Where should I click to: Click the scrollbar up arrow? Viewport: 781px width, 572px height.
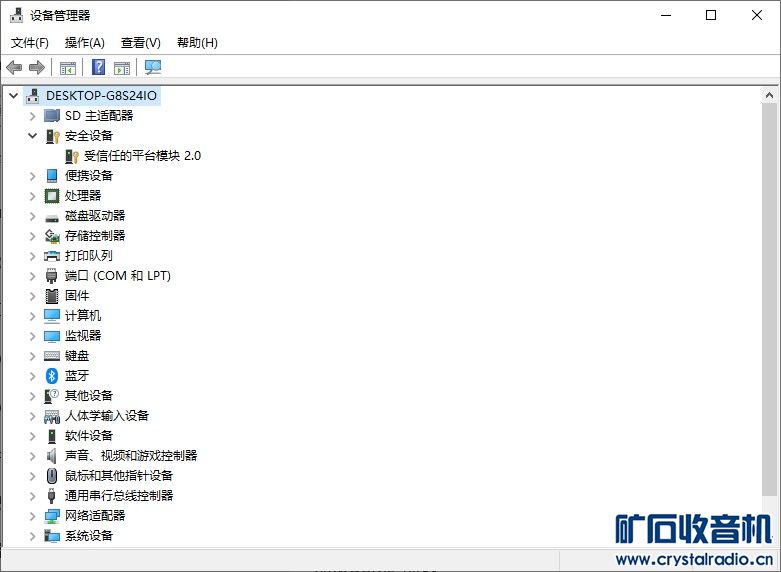(x=769, y=95)
